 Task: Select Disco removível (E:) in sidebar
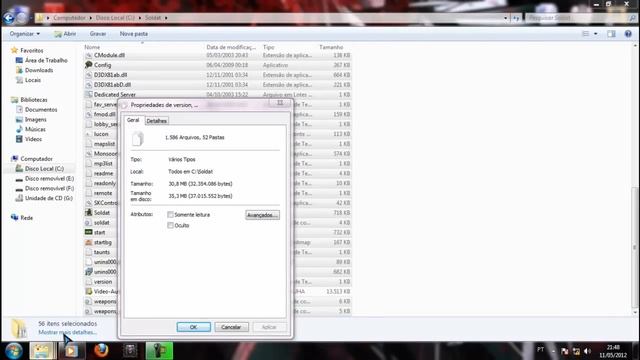[49, 179]
